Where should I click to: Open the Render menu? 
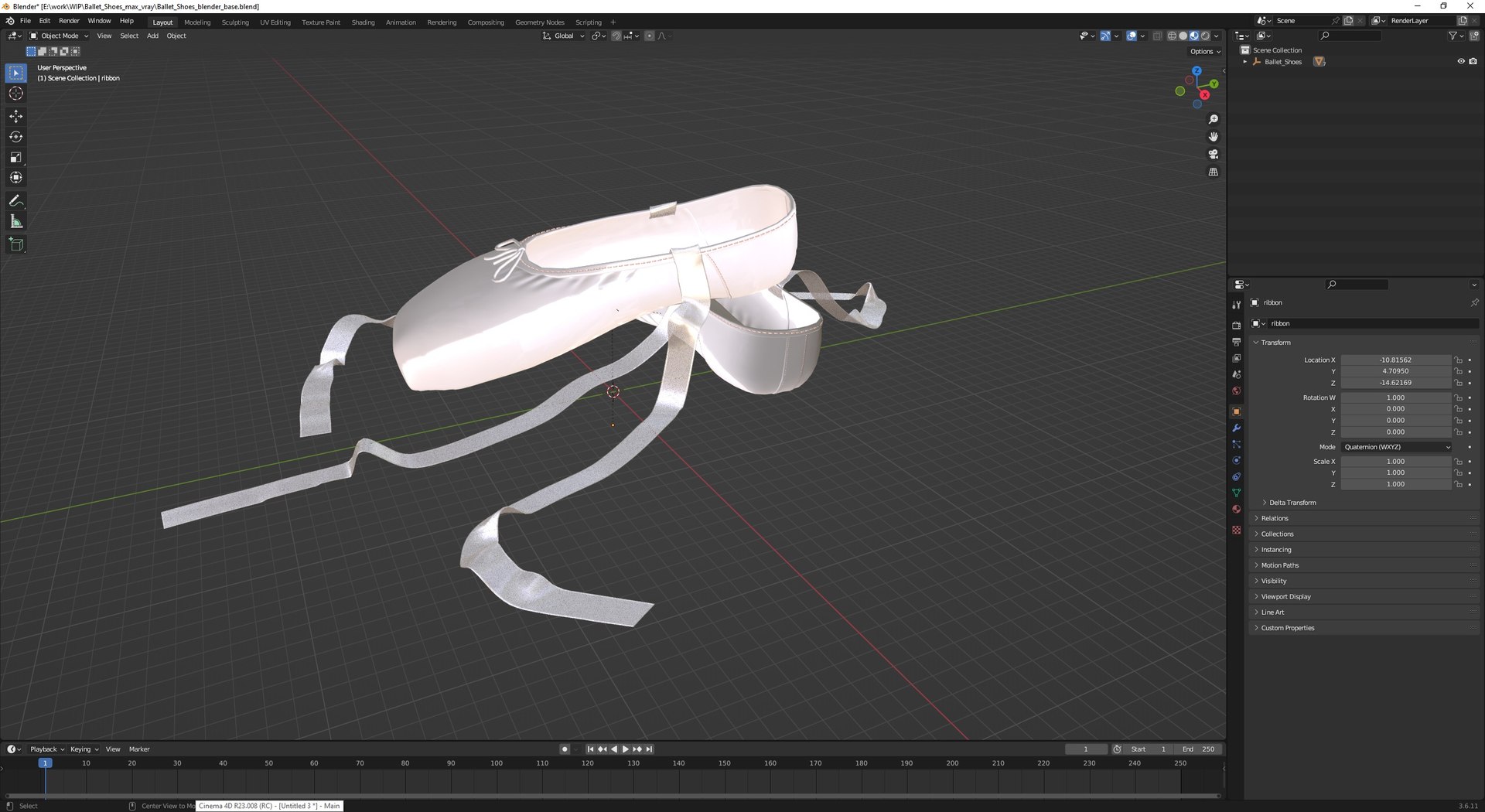(69, 21)
